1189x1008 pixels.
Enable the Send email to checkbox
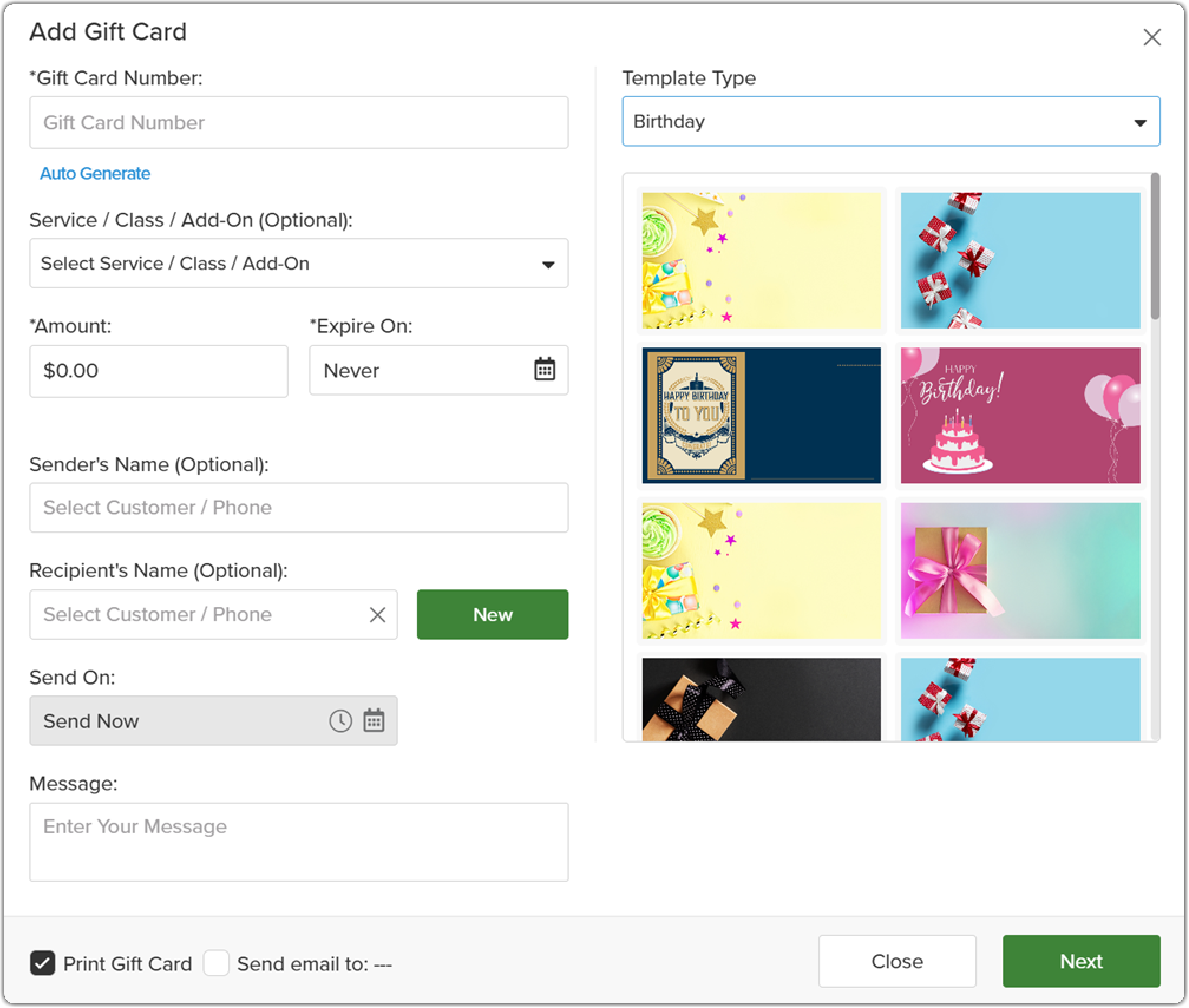[216, 963]
